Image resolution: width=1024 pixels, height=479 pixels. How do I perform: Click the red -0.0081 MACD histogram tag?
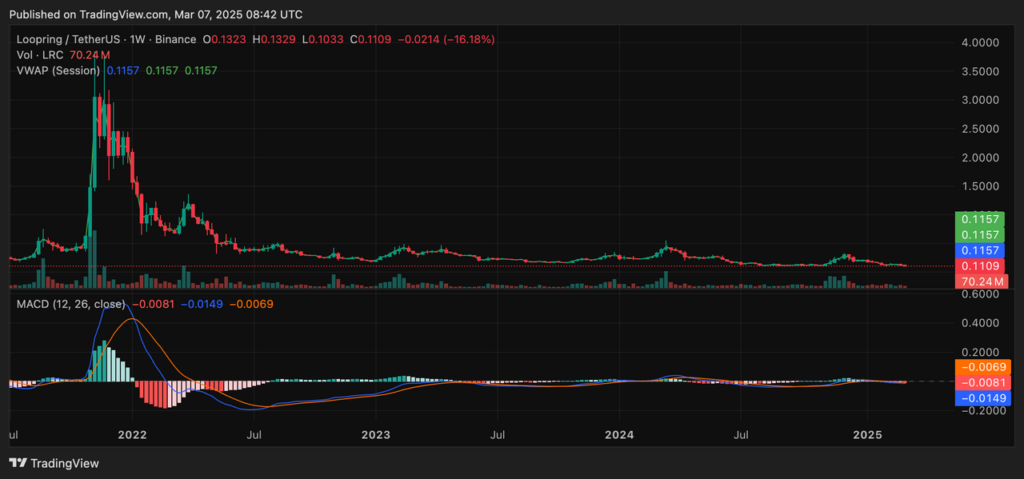981,383
